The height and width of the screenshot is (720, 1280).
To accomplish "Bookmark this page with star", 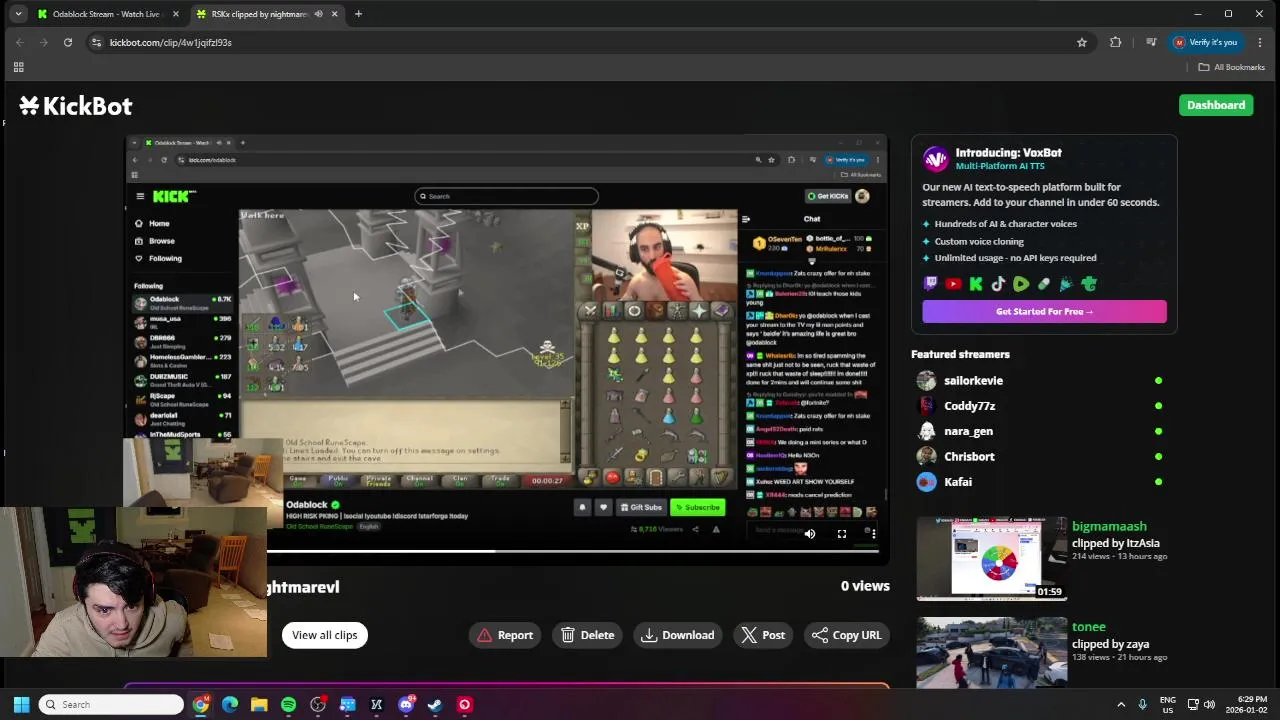I will pyautogui.click(x=1082, y=42).
